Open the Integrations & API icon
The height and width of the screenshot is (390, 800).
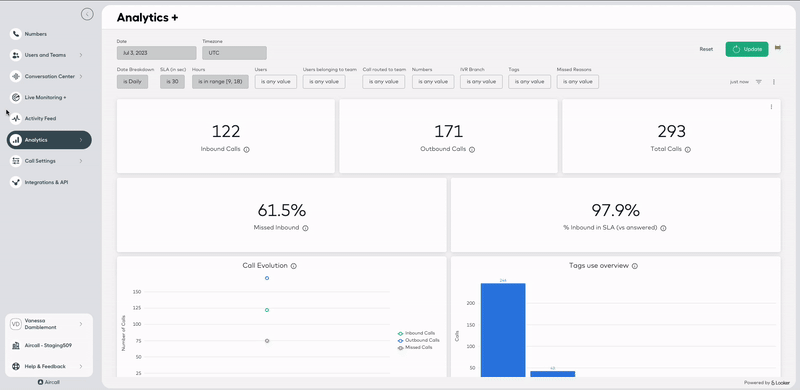(x=16, y=182)
